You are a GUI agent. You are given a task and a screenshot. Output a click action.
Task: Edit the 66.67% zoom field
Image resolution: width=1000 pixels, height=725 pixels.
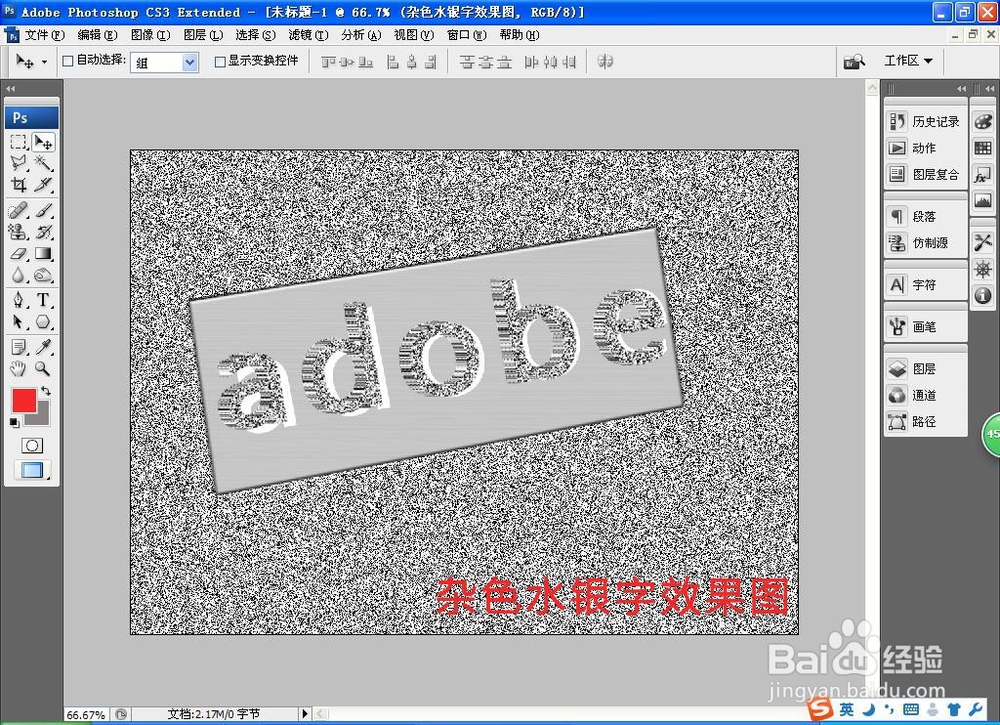85,715
